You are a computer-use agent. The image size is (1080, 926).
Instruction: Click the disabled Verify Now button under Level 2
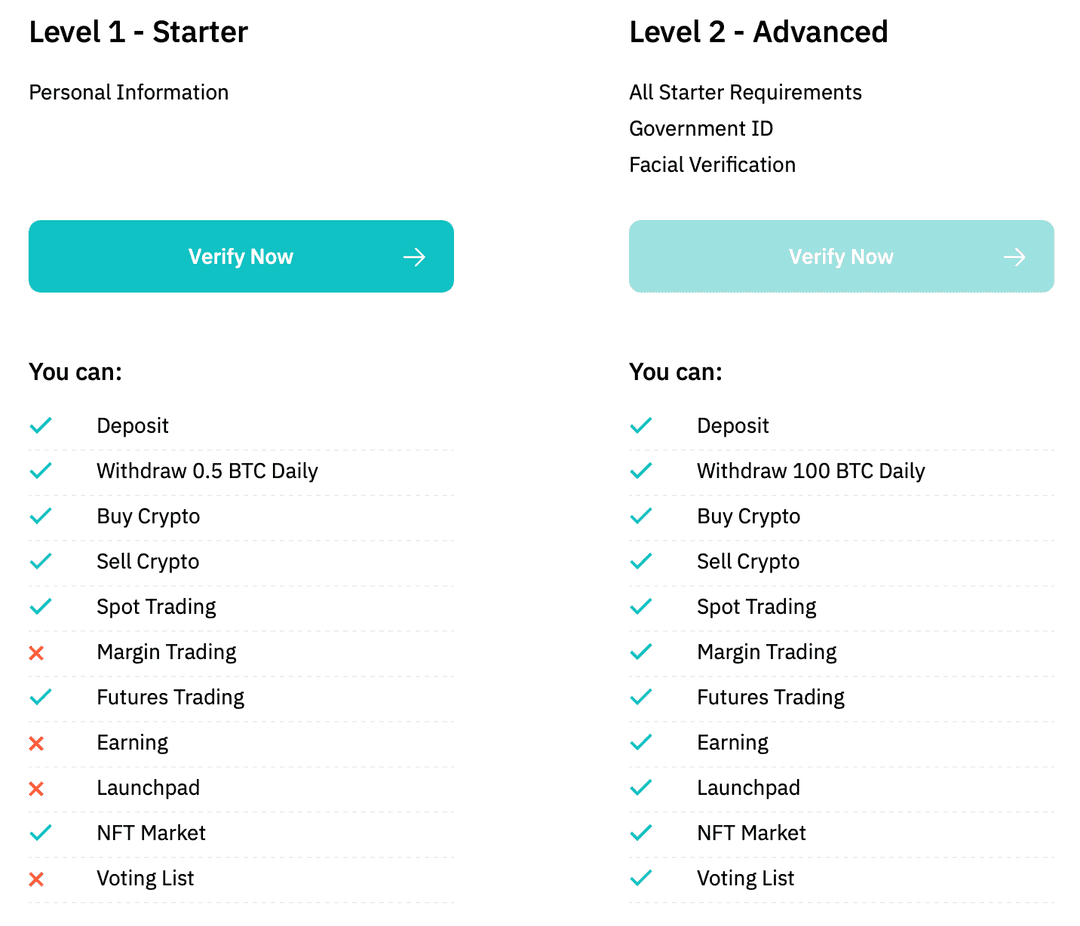point(841,256)
